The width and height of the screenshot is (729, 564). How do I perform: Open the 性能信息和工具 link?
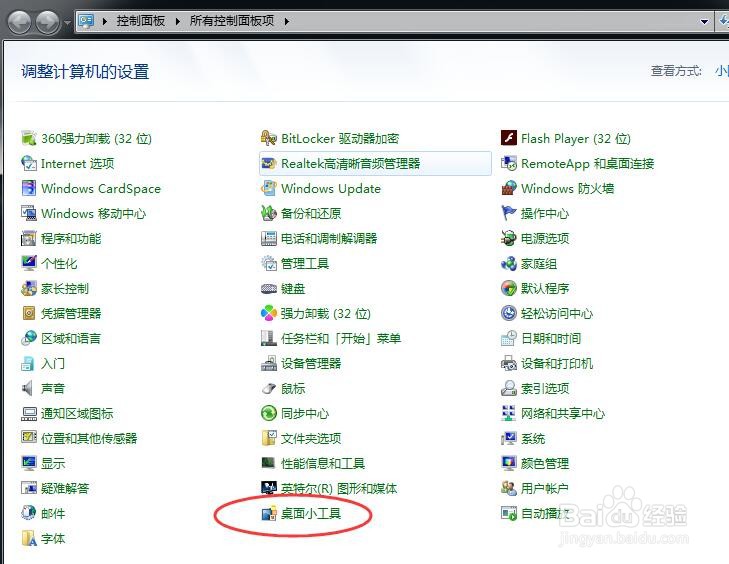(x=323, y=464)
